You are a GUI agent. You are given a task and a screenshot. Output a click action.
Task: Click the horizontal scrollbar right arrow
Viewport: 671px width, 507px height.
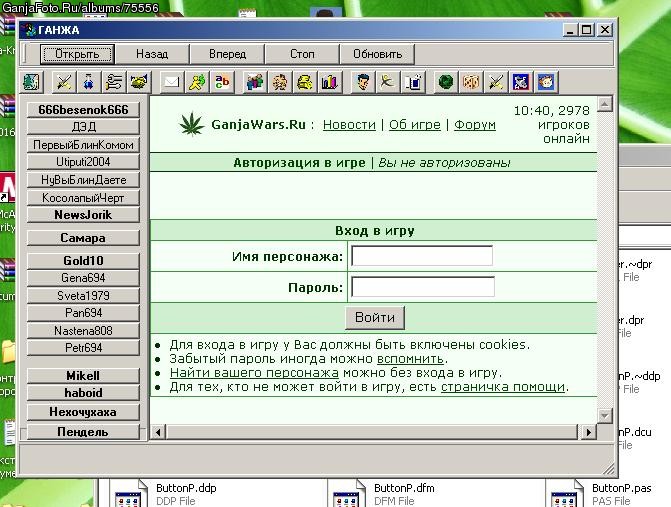coord(589,432)
